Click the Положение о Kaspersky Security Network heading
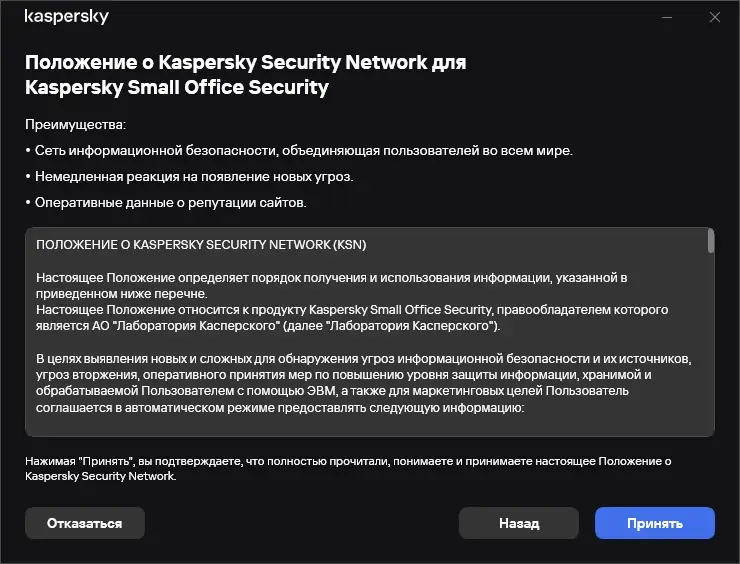Image resolution: width=740 pixels, height=564 pixels. [x=245, y=62]
